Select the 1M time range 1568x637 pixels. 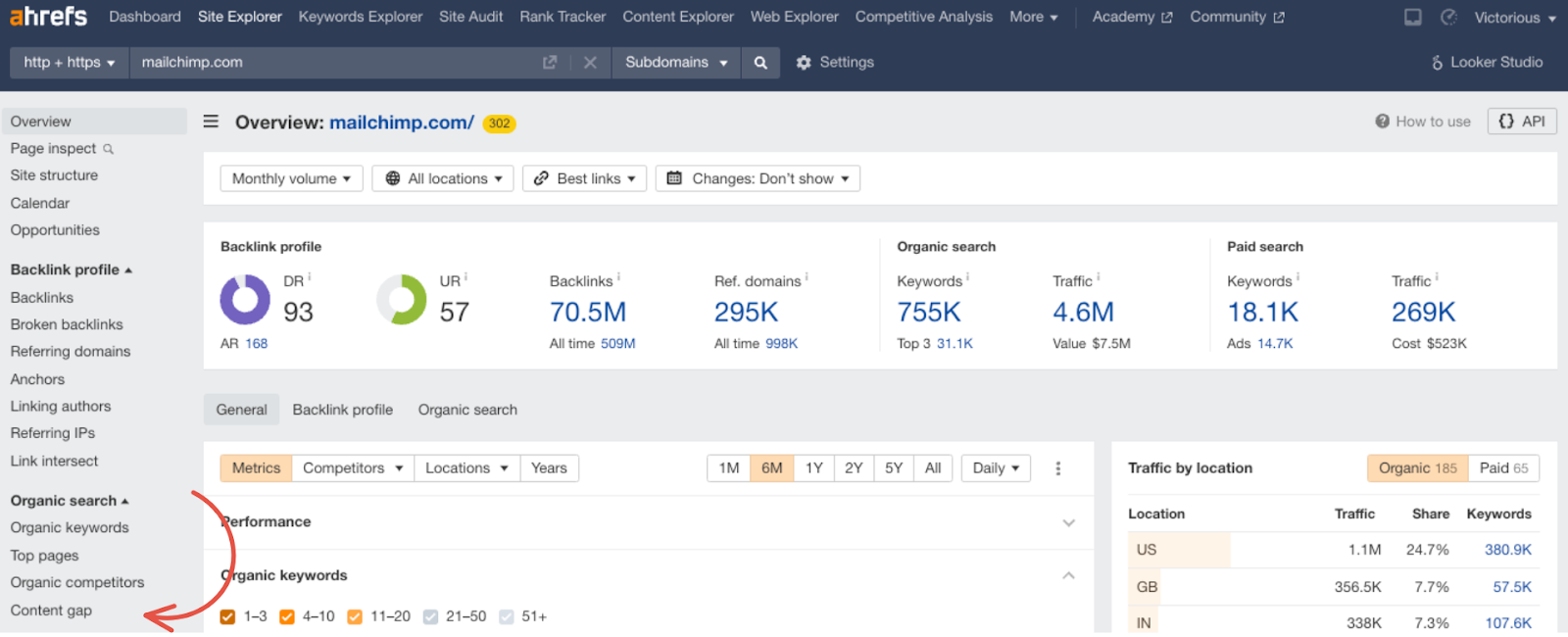coord(728,468)
